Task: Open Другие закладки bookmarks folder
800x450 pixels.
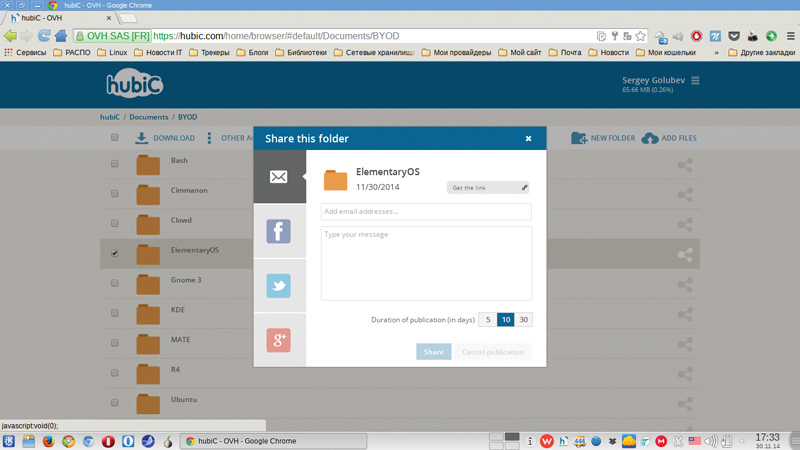Action: (x=761, y=52)
